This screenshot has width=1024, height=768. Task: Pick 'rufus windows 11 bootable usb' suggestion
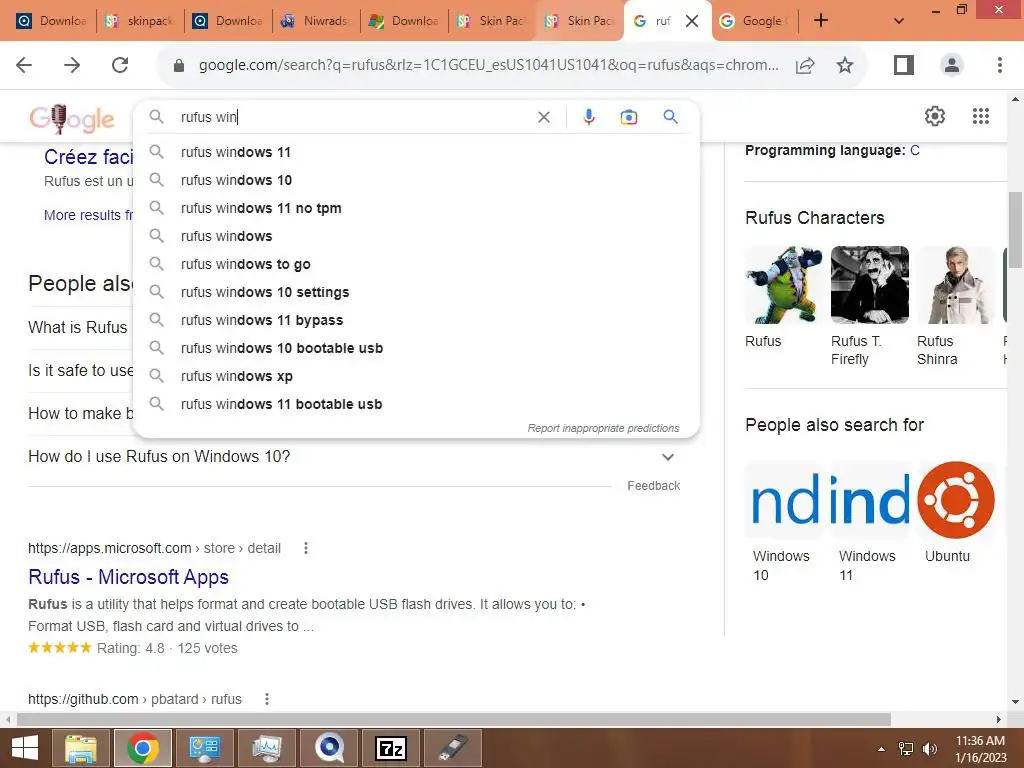pos(417,405)
